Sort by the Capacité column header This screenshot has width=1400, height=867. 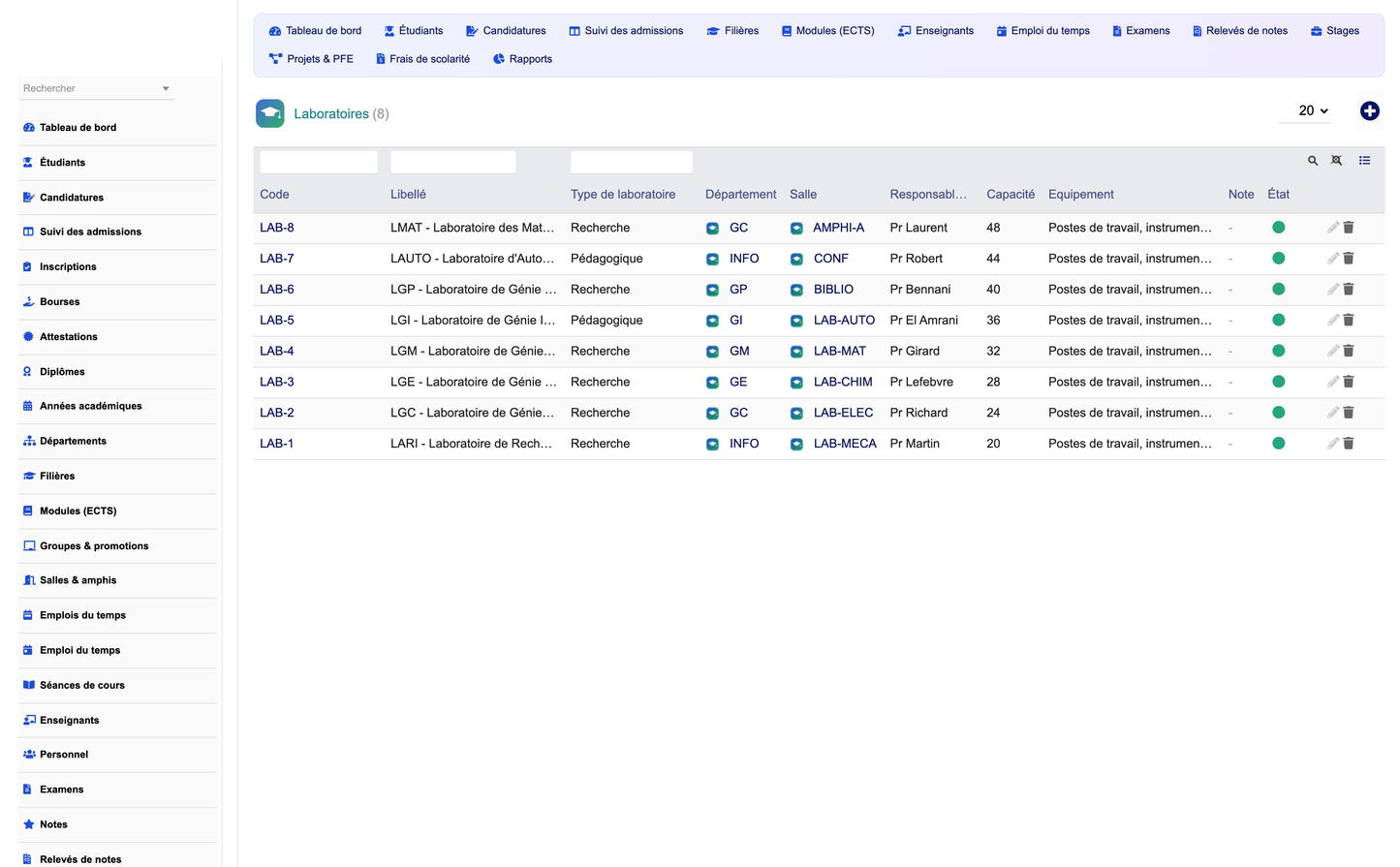[1011, 195]
